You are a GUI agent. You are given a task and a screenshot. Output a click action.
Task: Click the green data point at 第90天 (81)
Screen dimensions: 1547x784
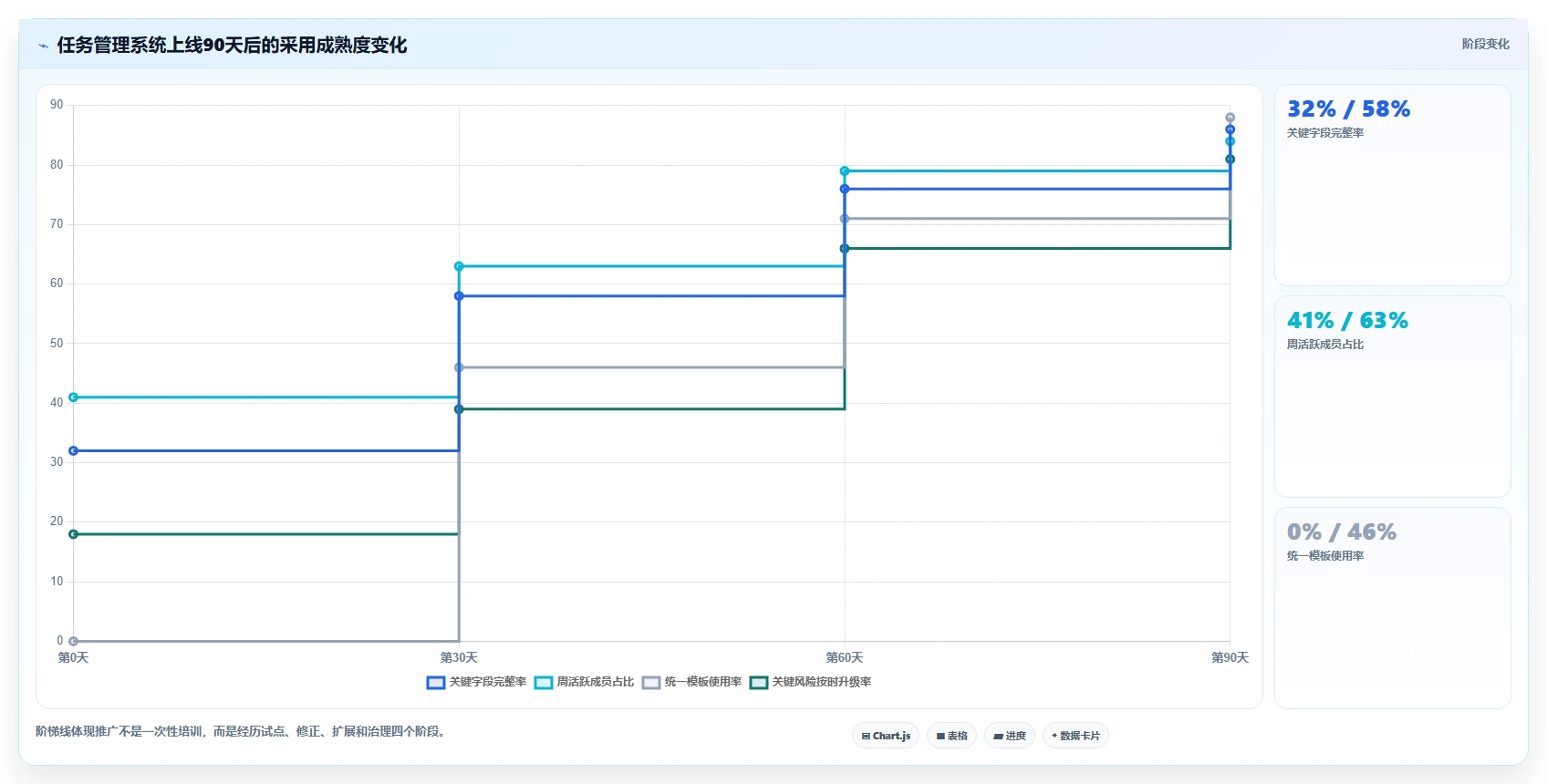point(1230,160)
